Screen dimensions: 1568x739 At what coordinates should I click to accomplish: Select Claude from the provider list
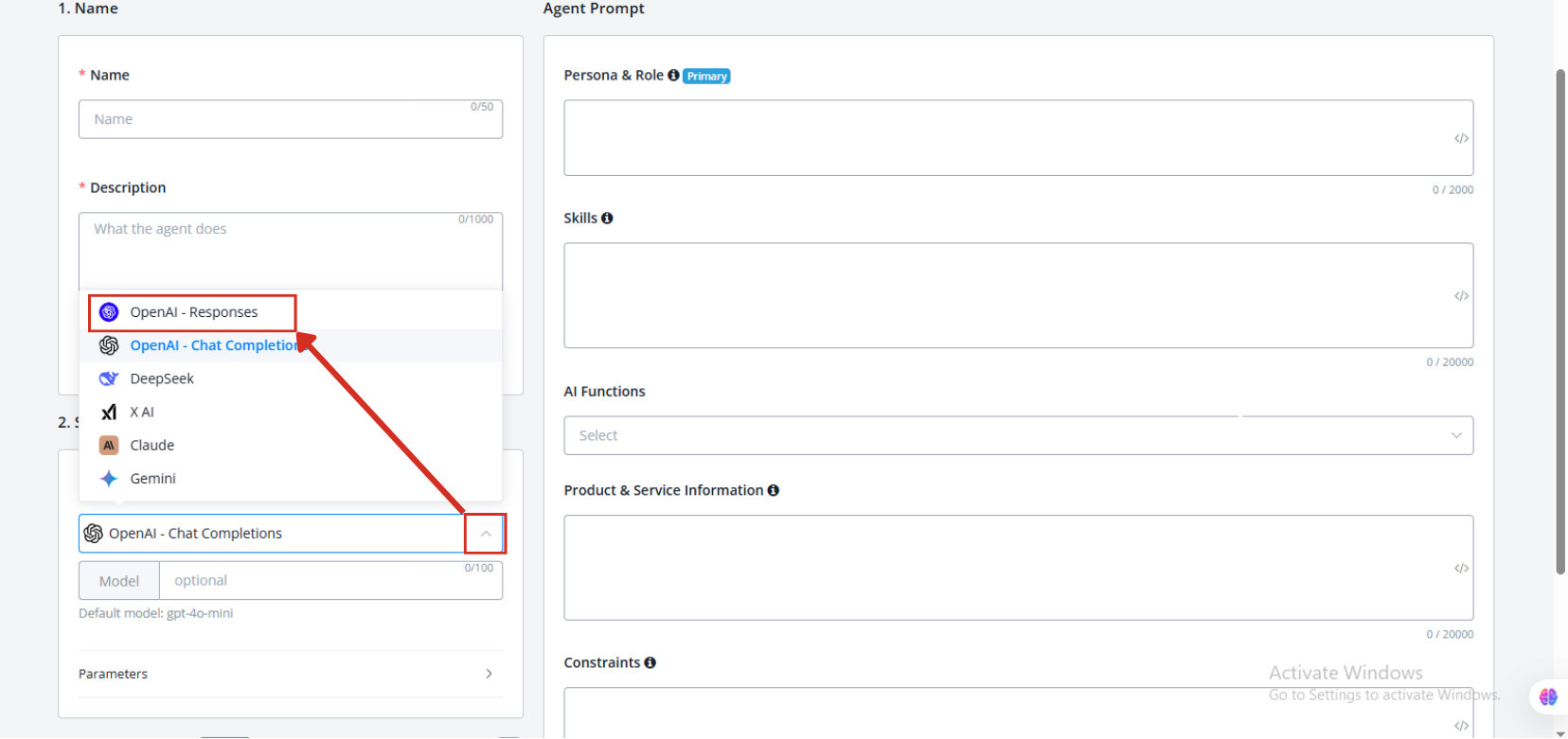point(151,446)
